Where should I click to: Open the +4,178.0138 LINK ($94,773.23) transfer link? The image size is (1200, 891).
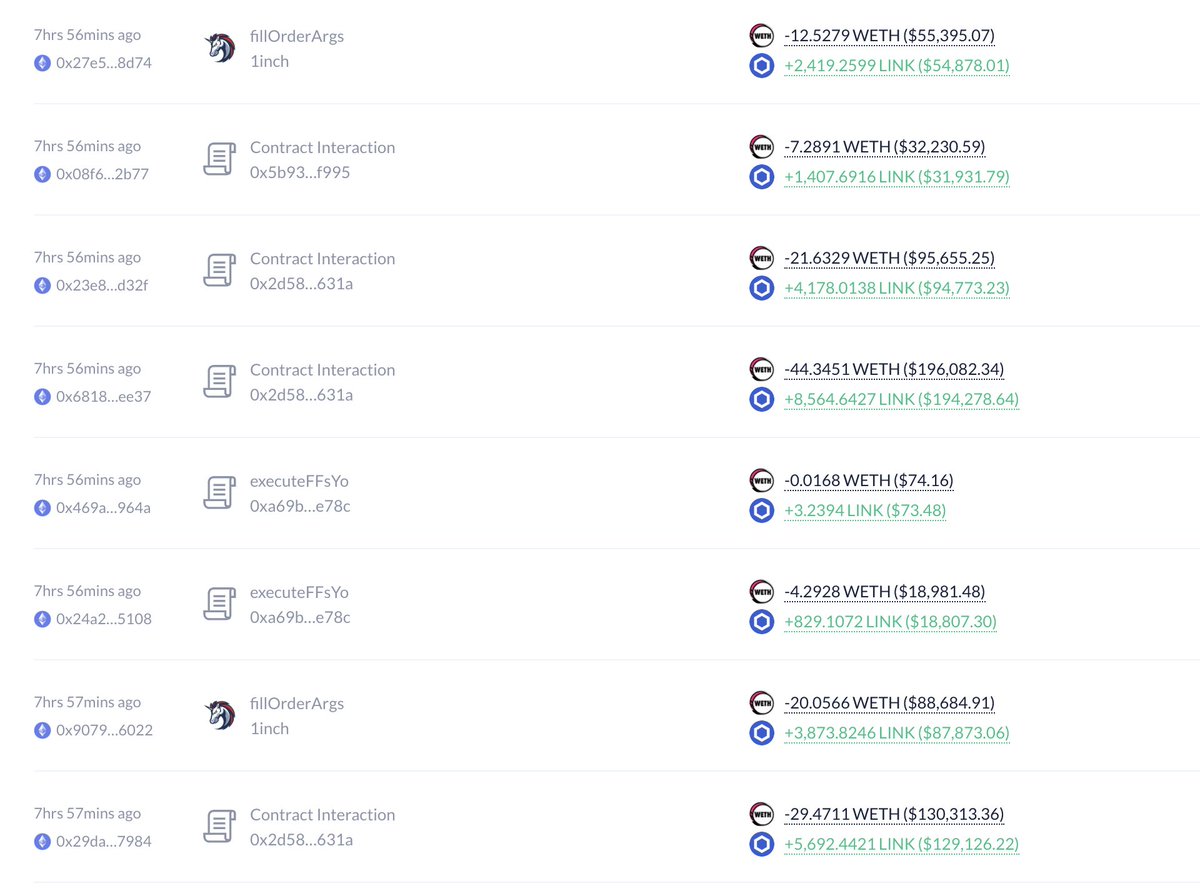897,288
